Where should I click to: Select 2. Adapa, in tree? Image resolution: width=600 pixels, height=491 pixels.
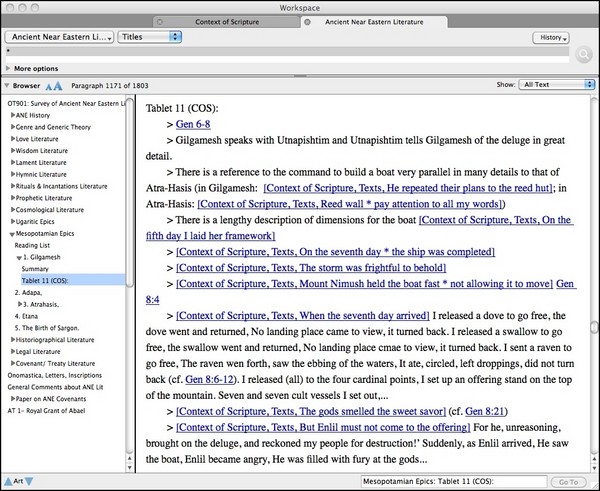point(28,292)
